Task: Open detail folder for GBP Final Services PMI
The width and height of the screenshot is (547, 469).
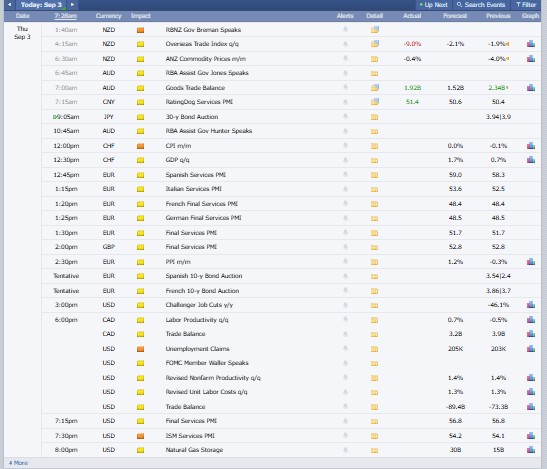Action: pos(374,247)
